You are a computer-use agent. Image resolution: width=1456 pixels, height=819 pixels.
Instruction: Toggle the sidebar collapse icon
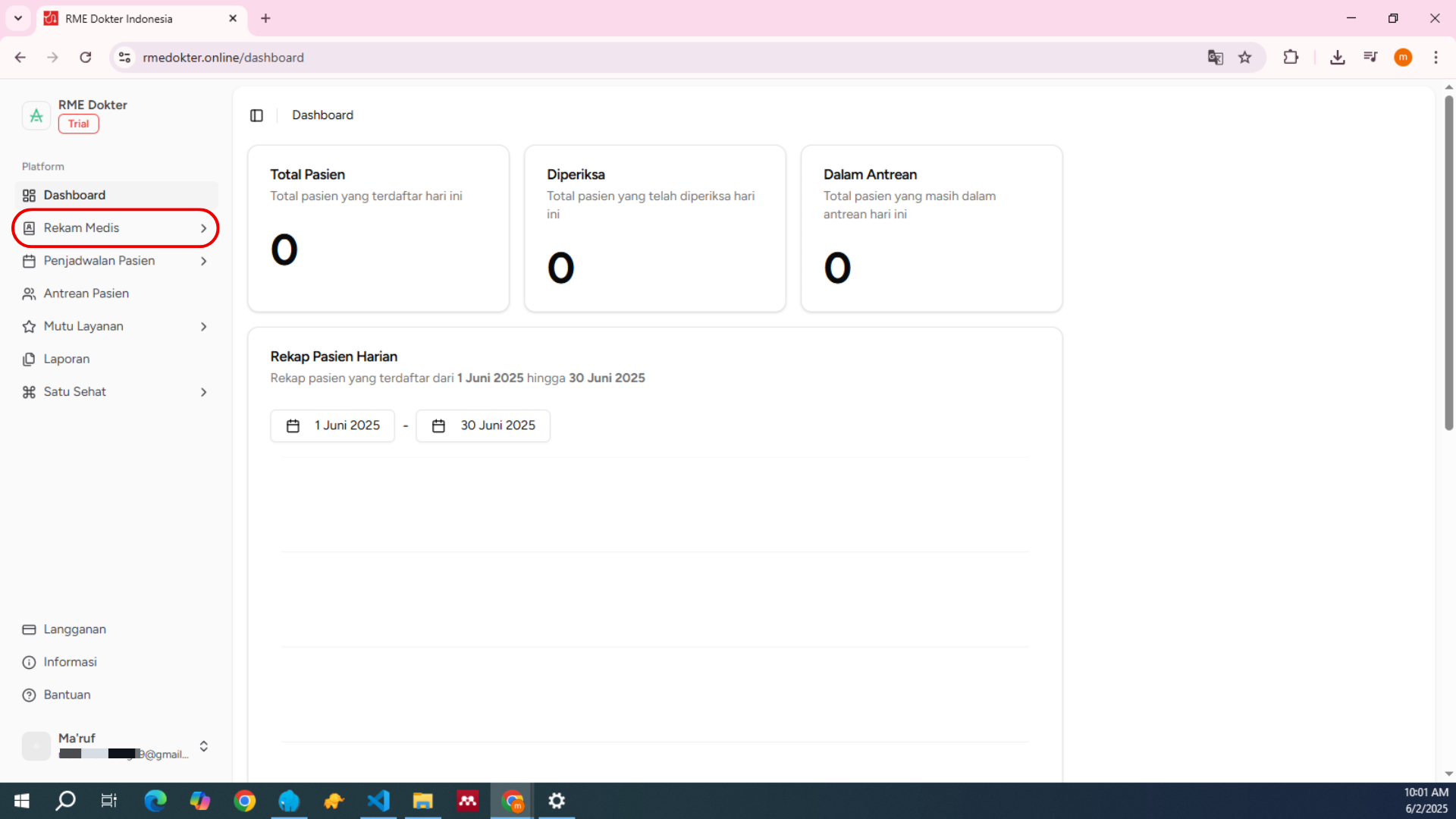(256, 115)
